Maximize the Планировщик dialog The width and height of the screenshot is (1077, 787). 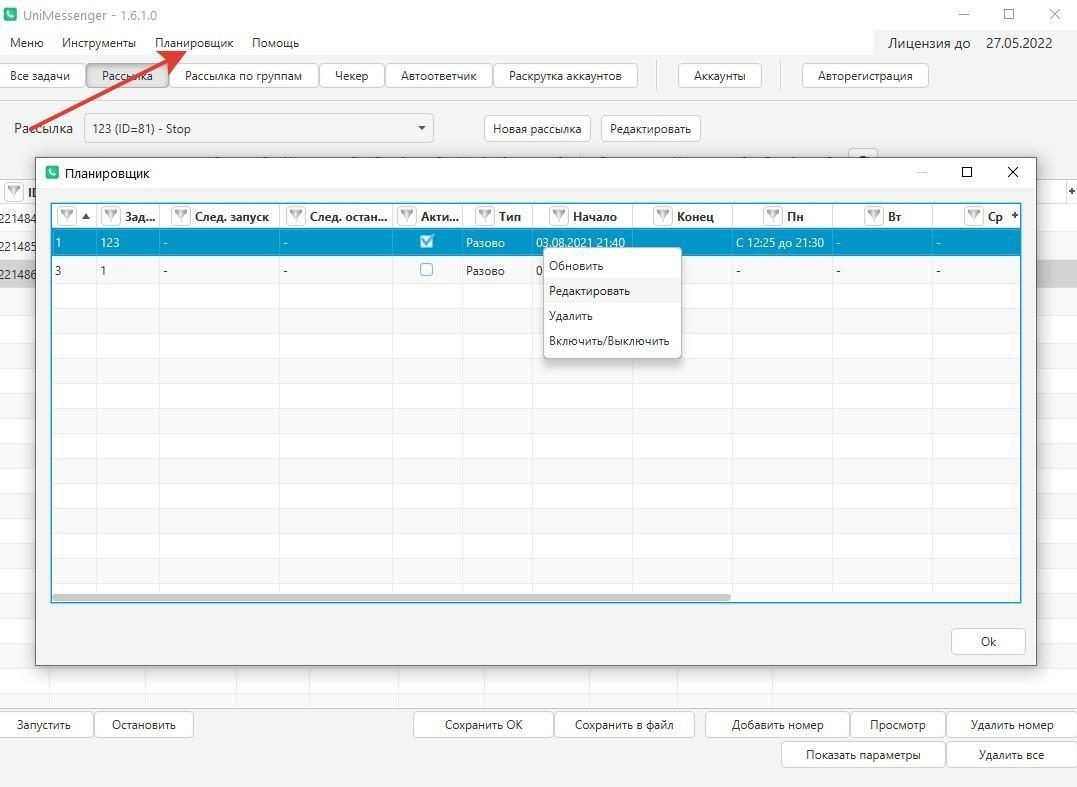click(x=966, y=172)
